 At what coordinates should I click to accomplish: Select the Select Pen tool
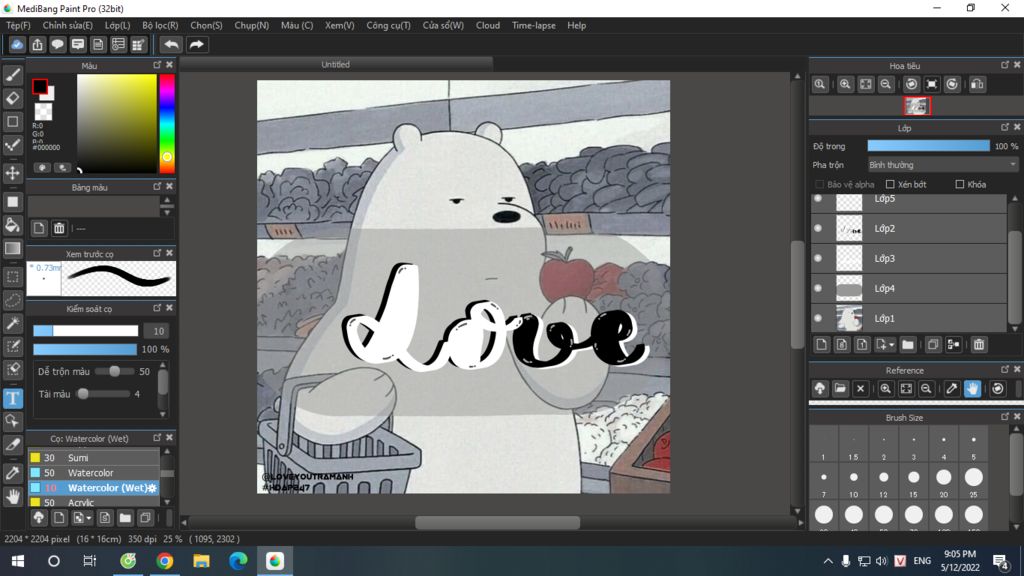pyautogui.click(x=12, y=346)
